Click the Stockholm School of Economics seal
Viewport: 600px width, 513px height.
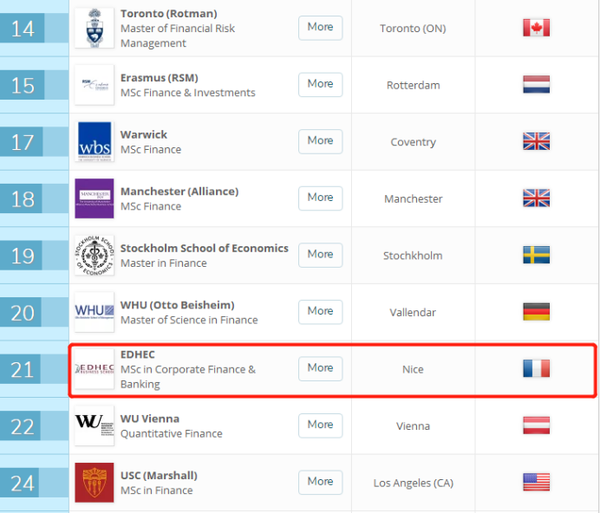click(x=94, y=255)
